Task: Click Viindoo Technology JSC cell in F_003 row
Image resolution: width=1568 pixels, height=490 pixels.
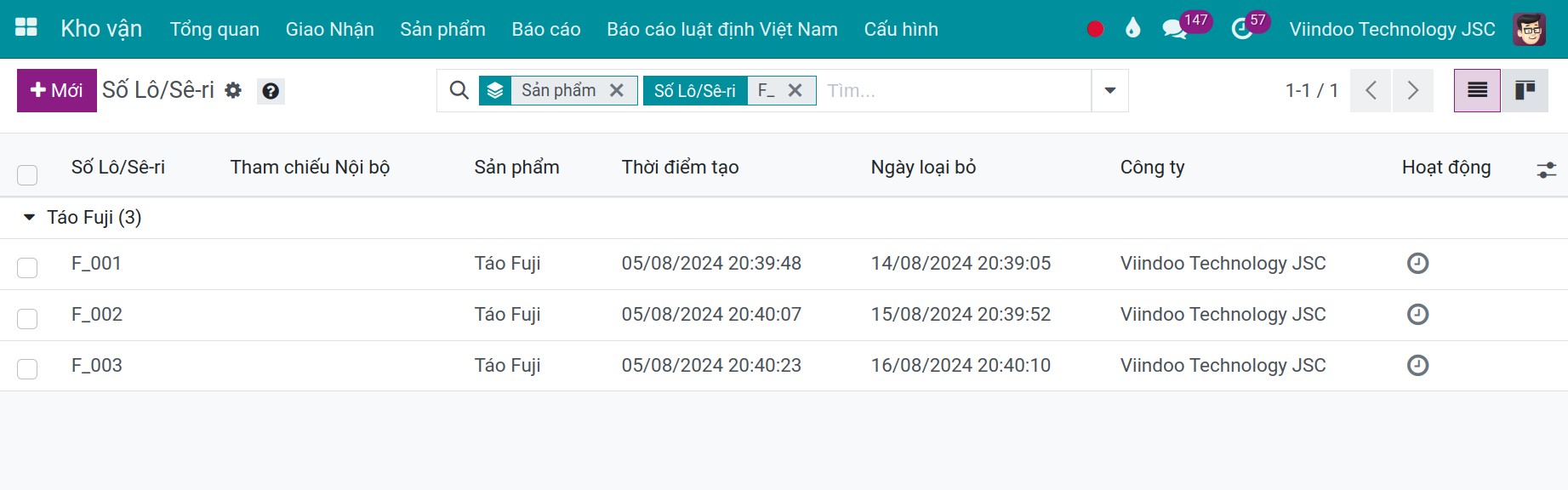Action: 1223,366
